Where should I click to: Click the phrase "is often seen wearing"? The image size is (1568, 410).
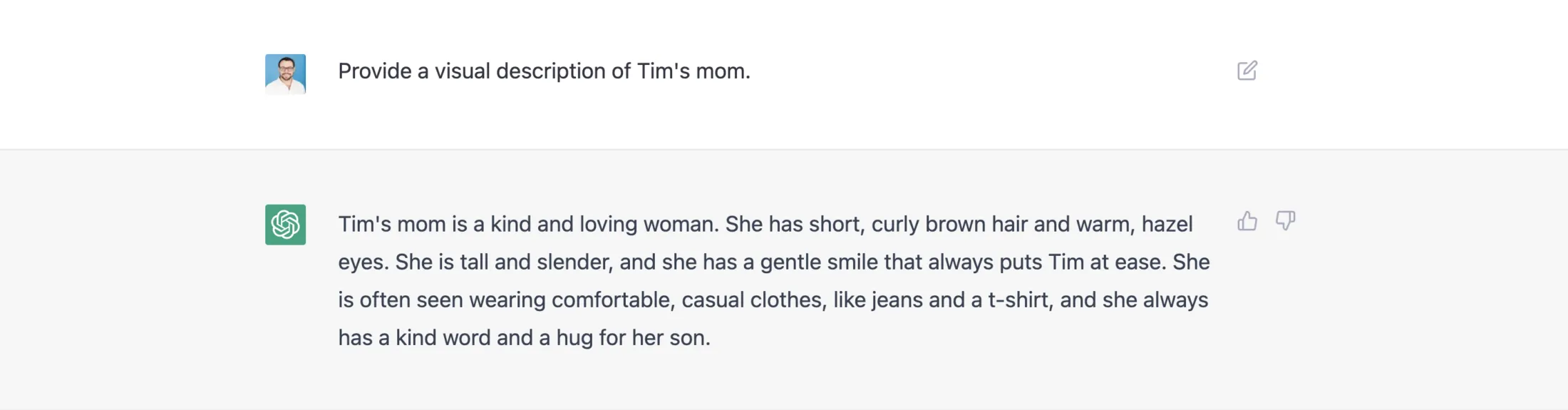442,300
